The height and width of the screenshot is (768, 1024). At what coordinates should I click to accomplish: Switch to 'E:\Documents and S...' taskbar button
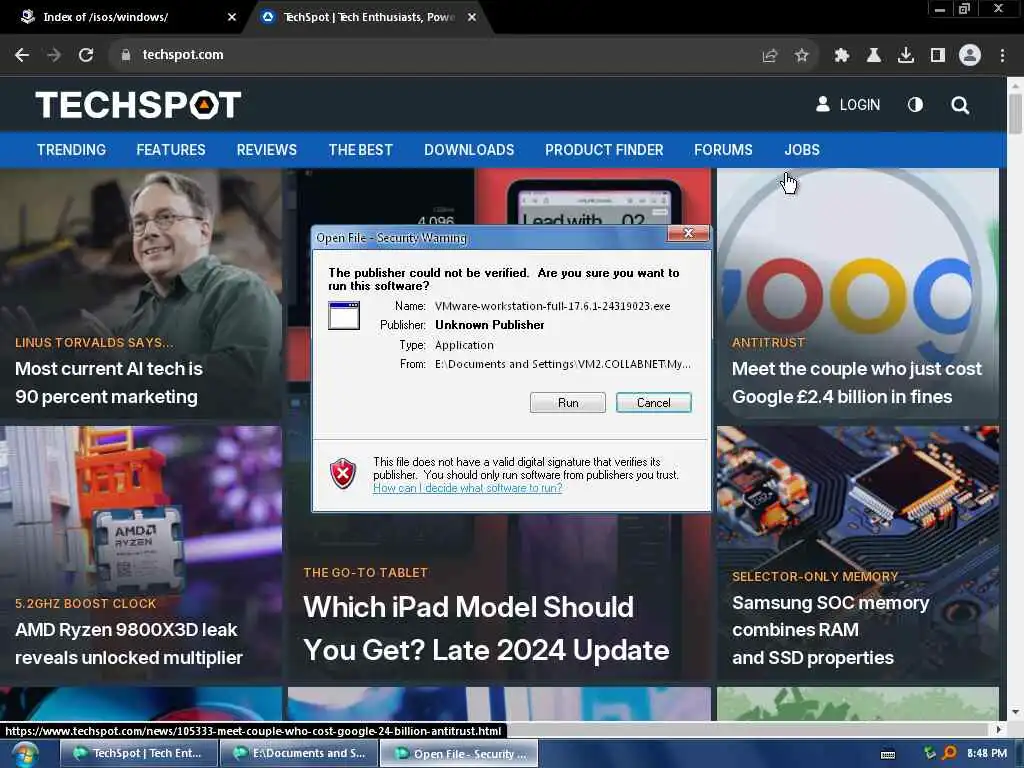[300, 754]
